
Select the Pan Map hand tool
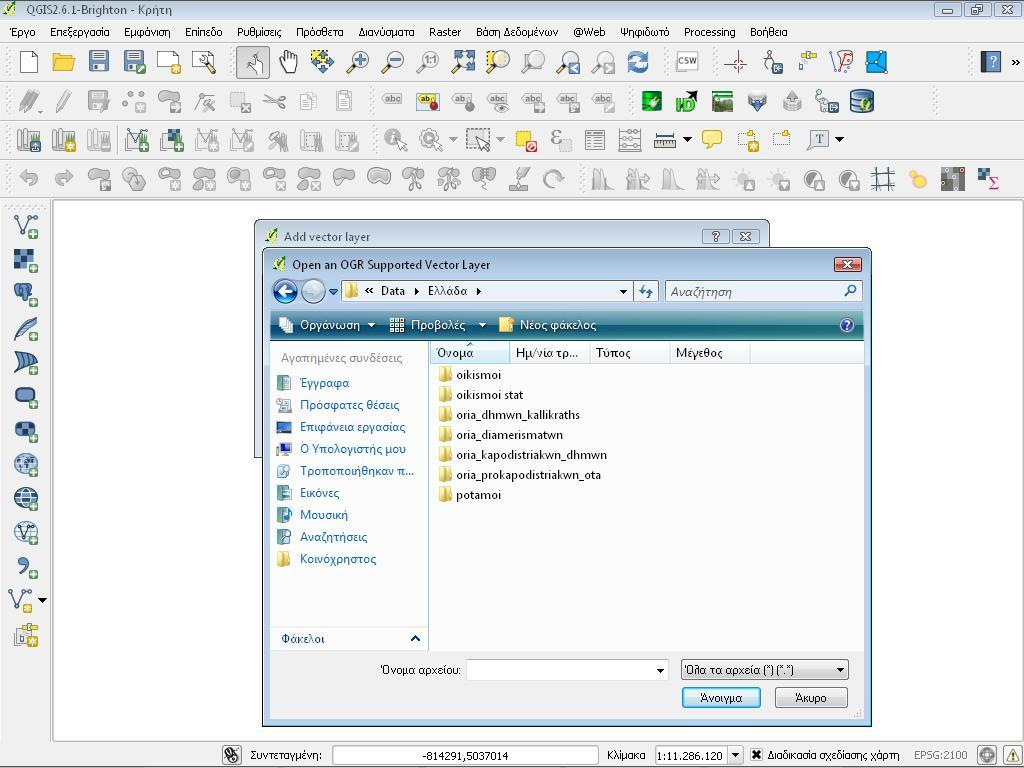point(288,62)
